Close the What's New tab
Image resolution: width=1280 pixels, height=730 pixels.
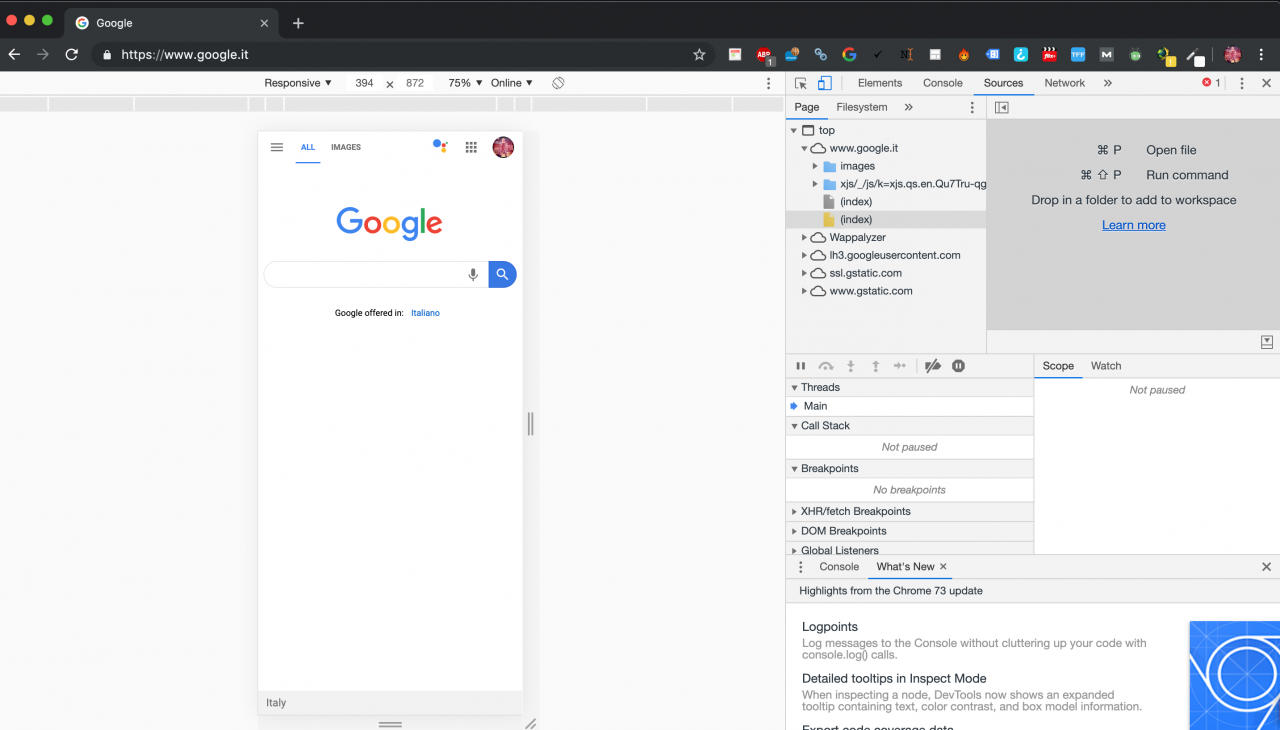click(x=943, y=566)
